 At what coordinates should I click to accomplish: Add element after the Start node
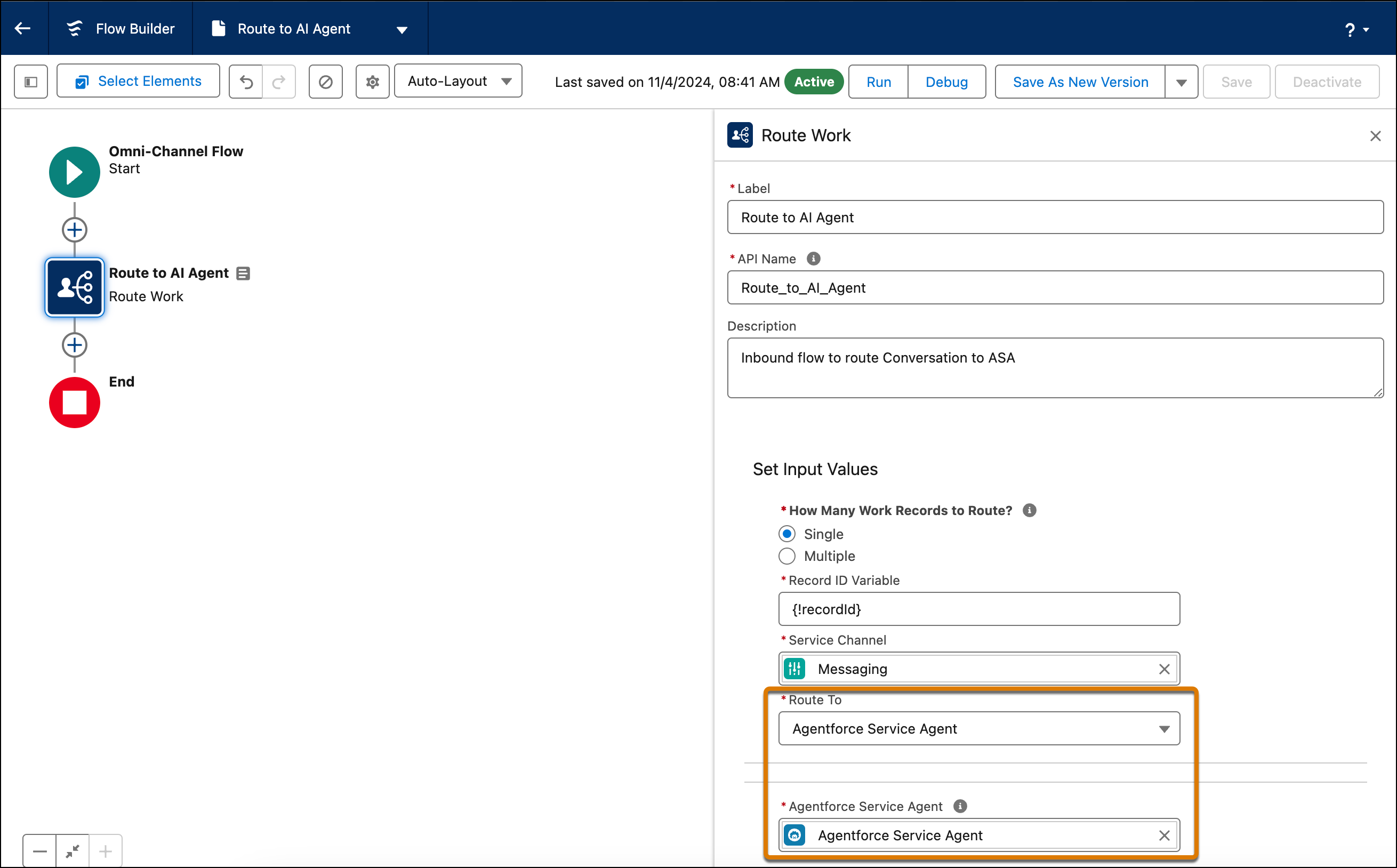click(x=75, y=230)
